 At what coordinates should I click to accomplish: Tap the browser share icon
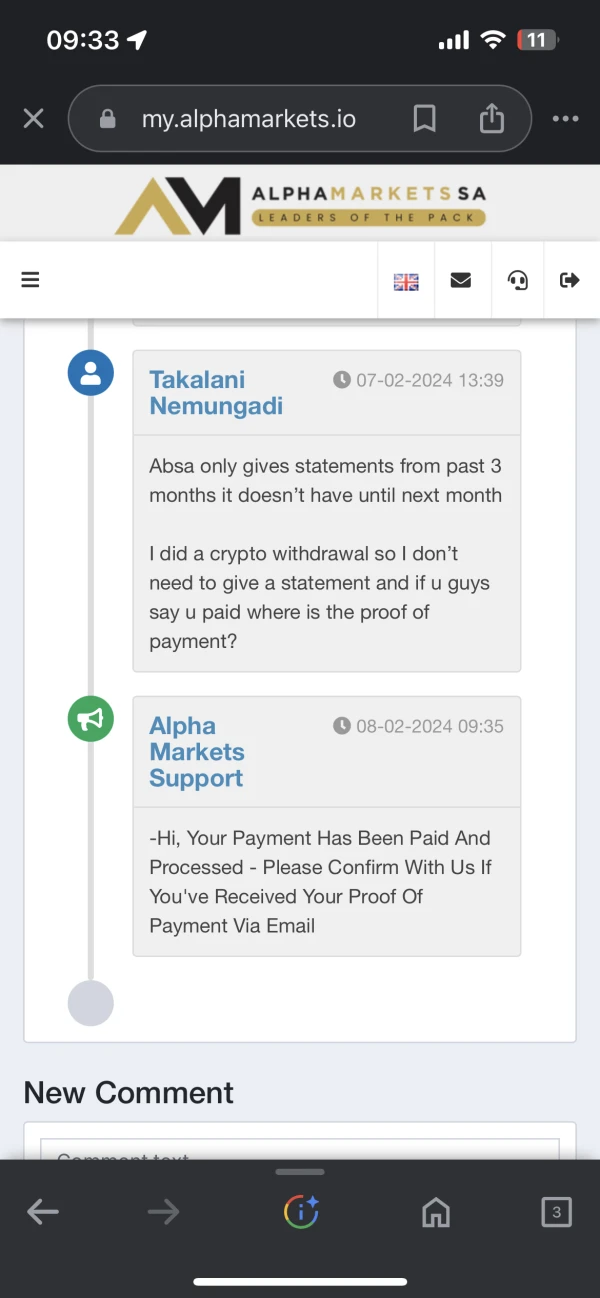(491, 120)
